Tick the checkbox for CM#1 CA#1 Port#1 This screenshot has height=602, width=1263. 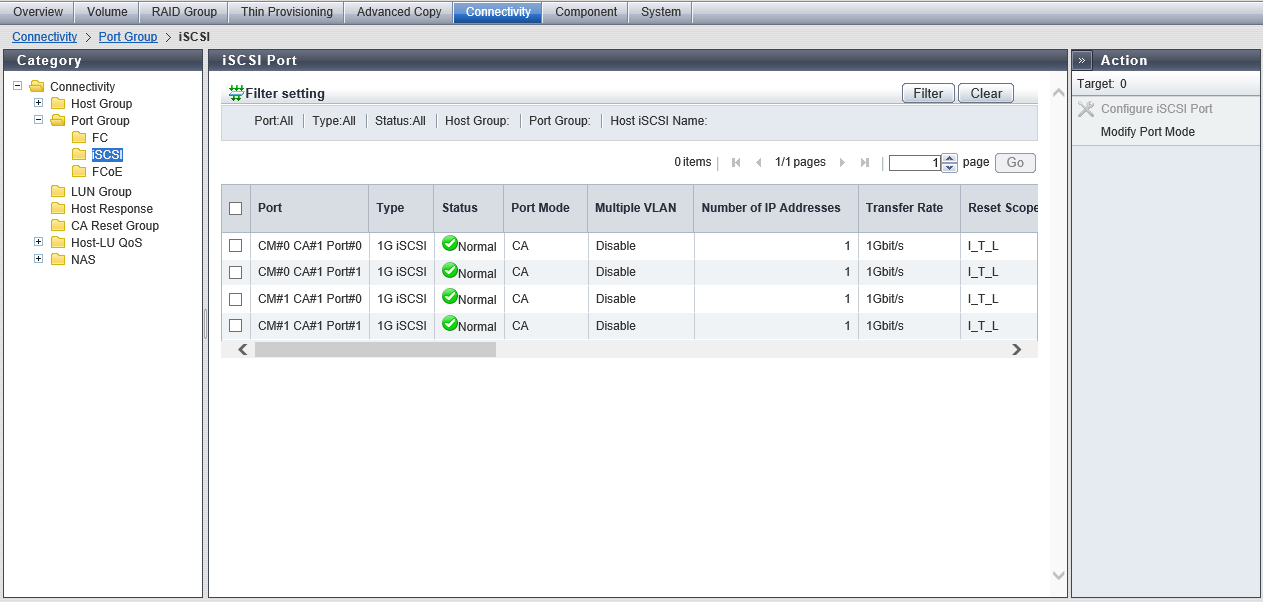236,326
